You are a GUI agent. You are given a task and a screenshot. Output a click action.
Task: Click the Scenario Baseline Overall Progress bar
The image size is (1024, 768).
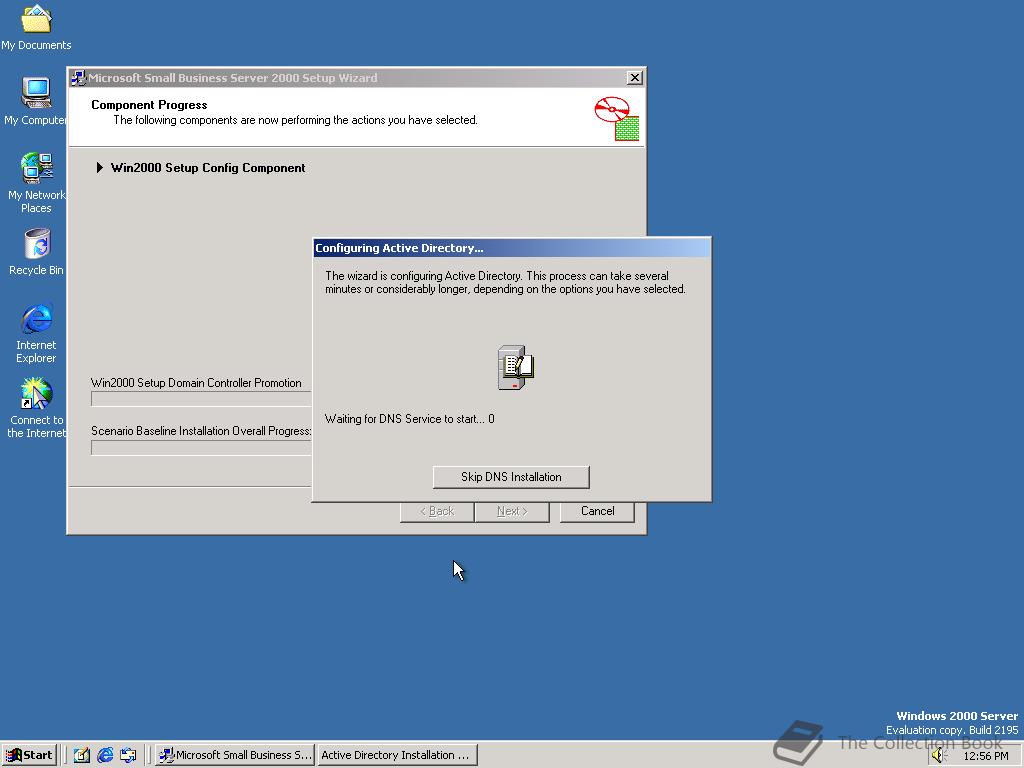click(x=201, y=447)
